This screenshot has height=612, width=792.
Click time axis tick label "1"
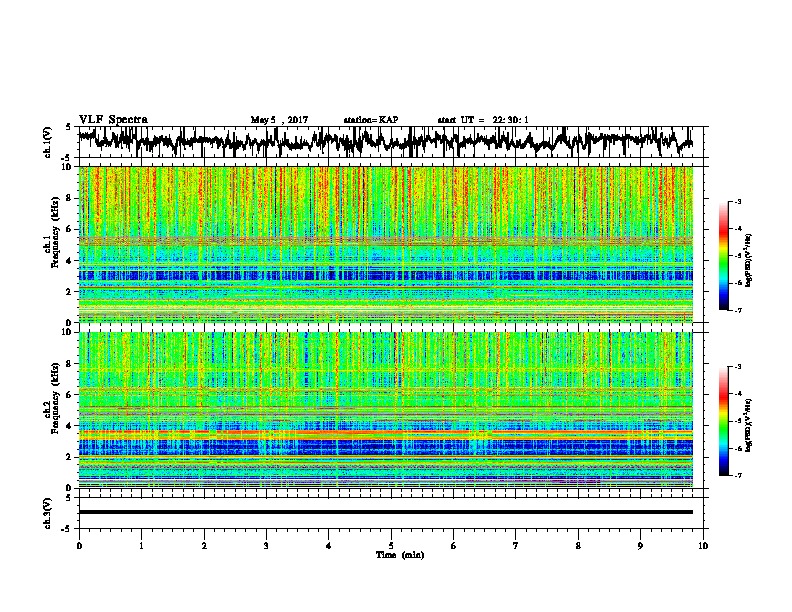(x=141, y=546)
